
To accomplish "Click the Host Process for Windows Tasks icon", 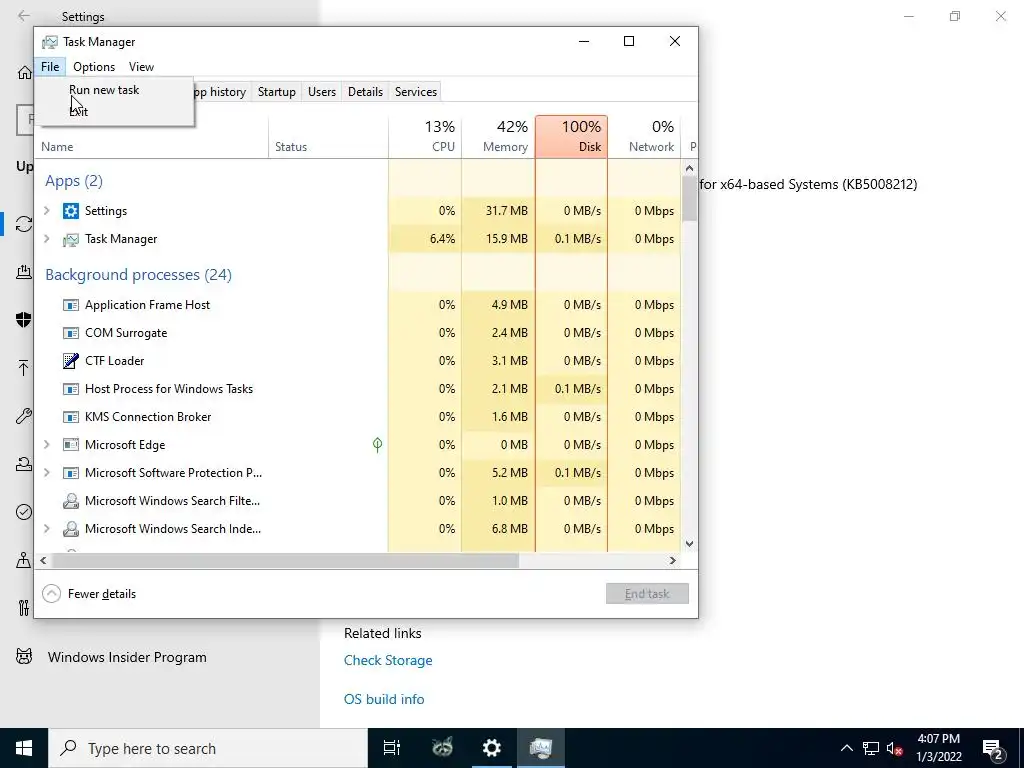I will tap(71, 389).
